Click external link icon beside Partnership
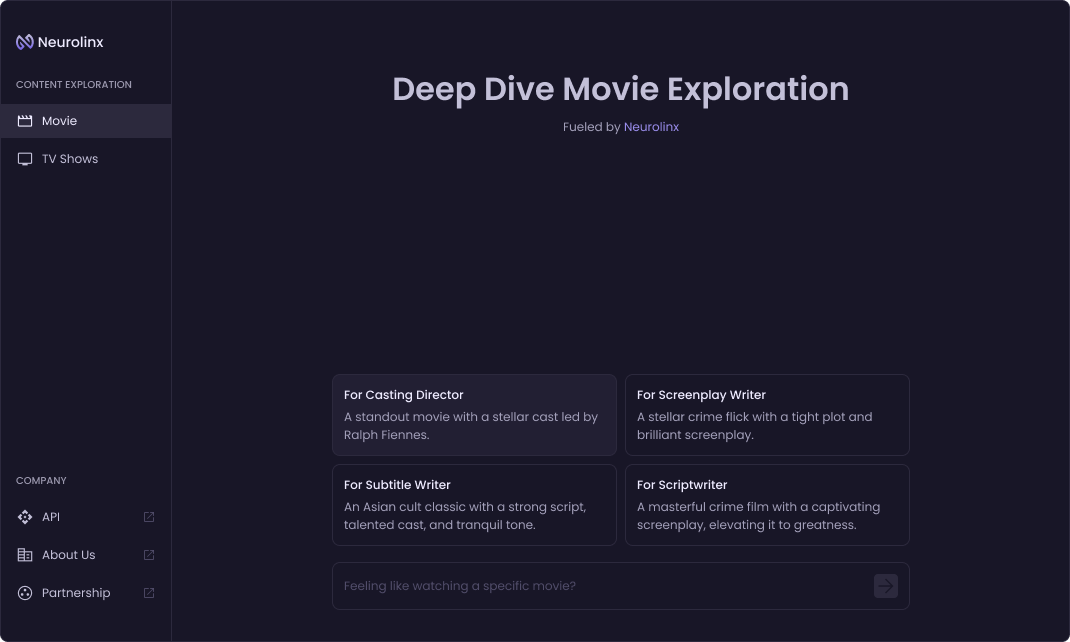Screen dimensions: 1070x642 point(149,593)
